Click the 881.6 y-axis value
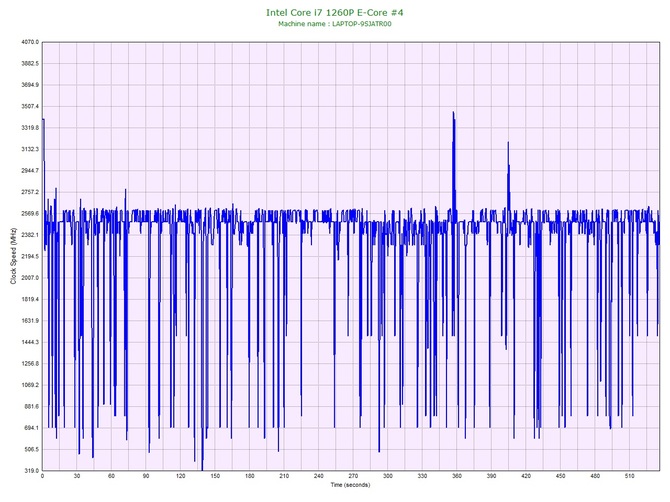The height and width of the screenshot is (502, 670). 31,406
